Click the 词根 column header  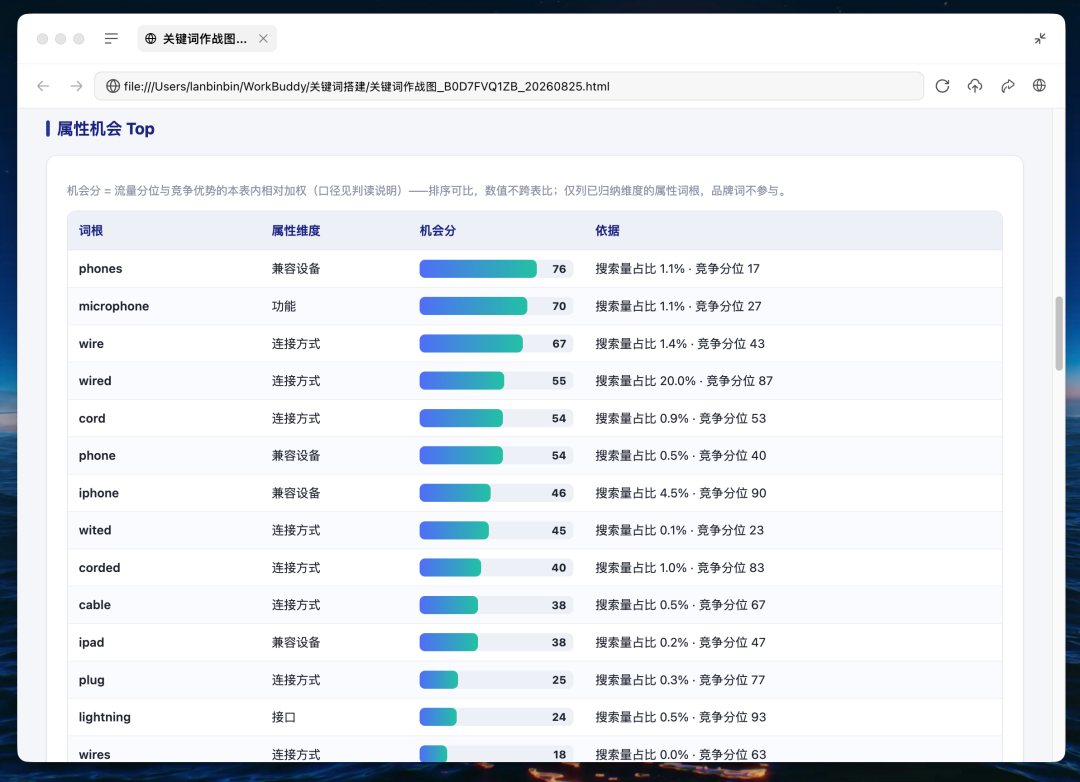tap(91, 231)
